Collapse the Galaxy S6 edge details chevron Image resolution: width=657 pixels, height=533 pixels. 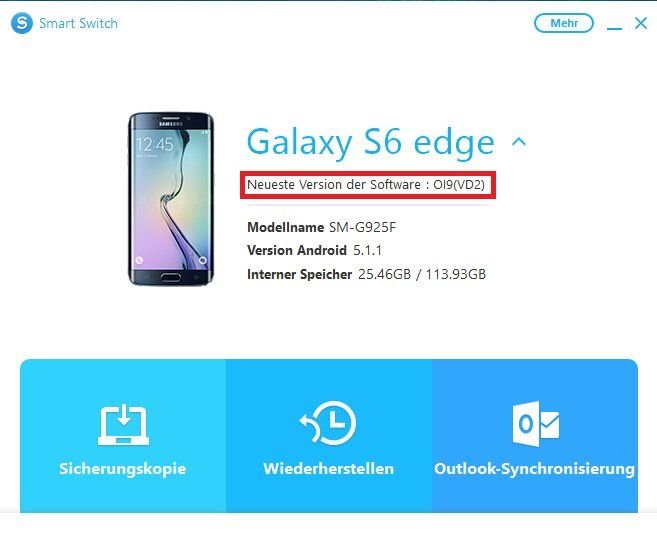(x=519, y=142)
